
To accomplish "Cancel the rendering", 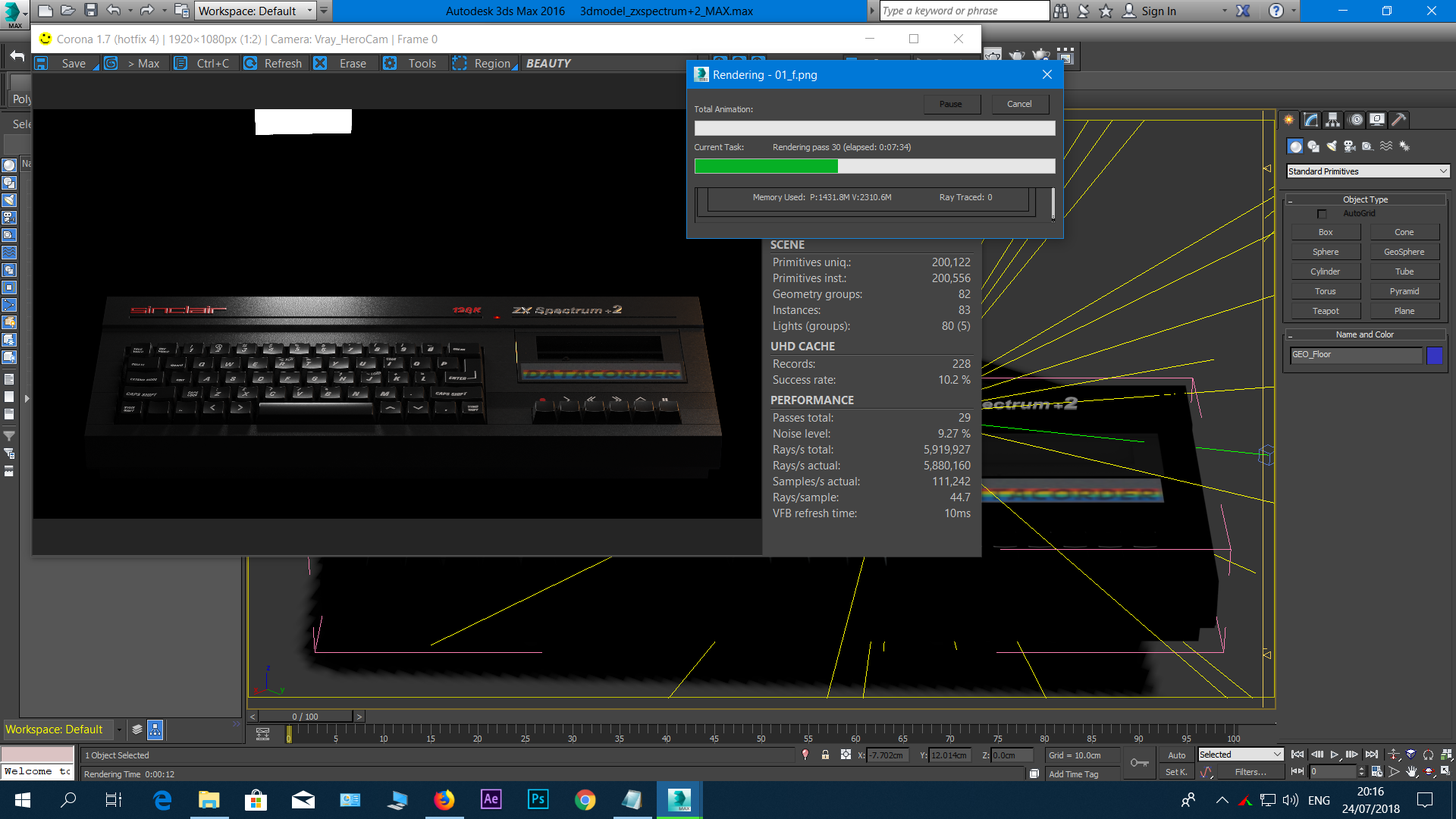I will (1019, 104).
